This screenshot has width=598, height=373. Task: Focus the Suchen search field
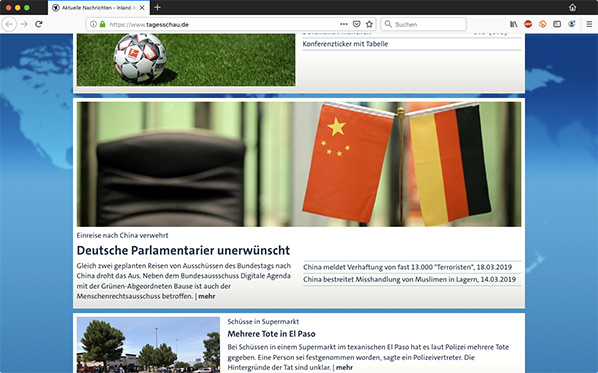click(423, 24)
